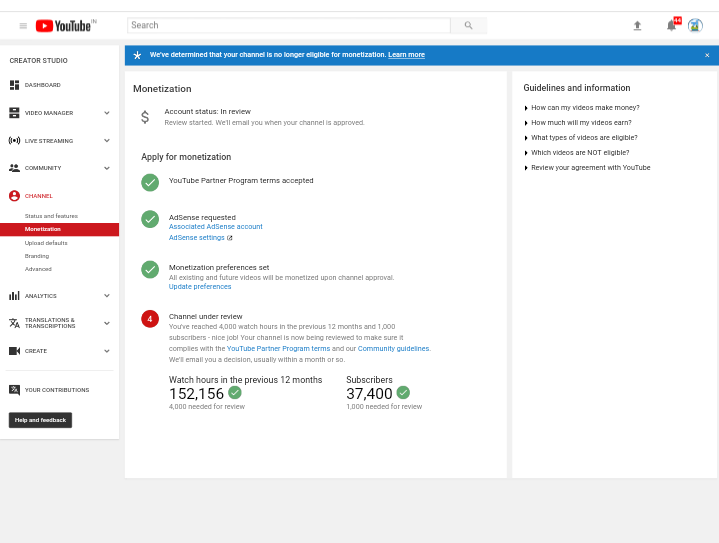Expand the Video Manager section chevron

pyautogui.click(x=107, y=113)
